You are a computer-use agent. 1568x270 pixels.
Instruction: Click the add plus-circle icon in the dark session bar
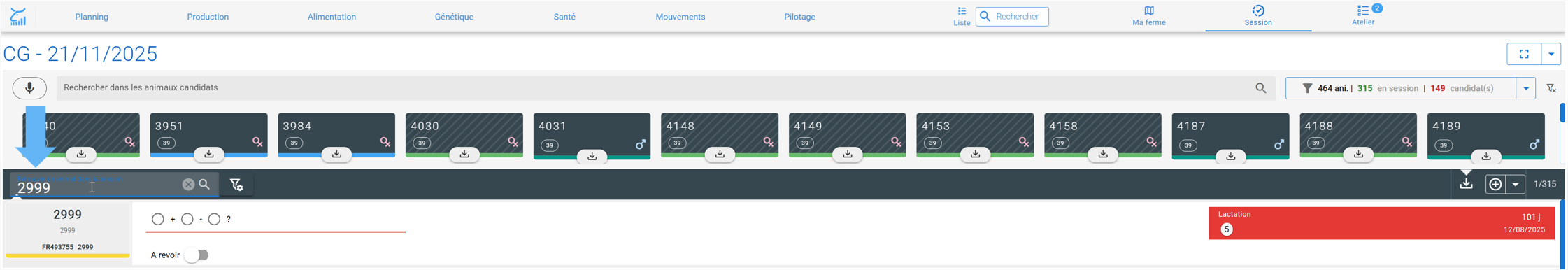coord(1495,184)
